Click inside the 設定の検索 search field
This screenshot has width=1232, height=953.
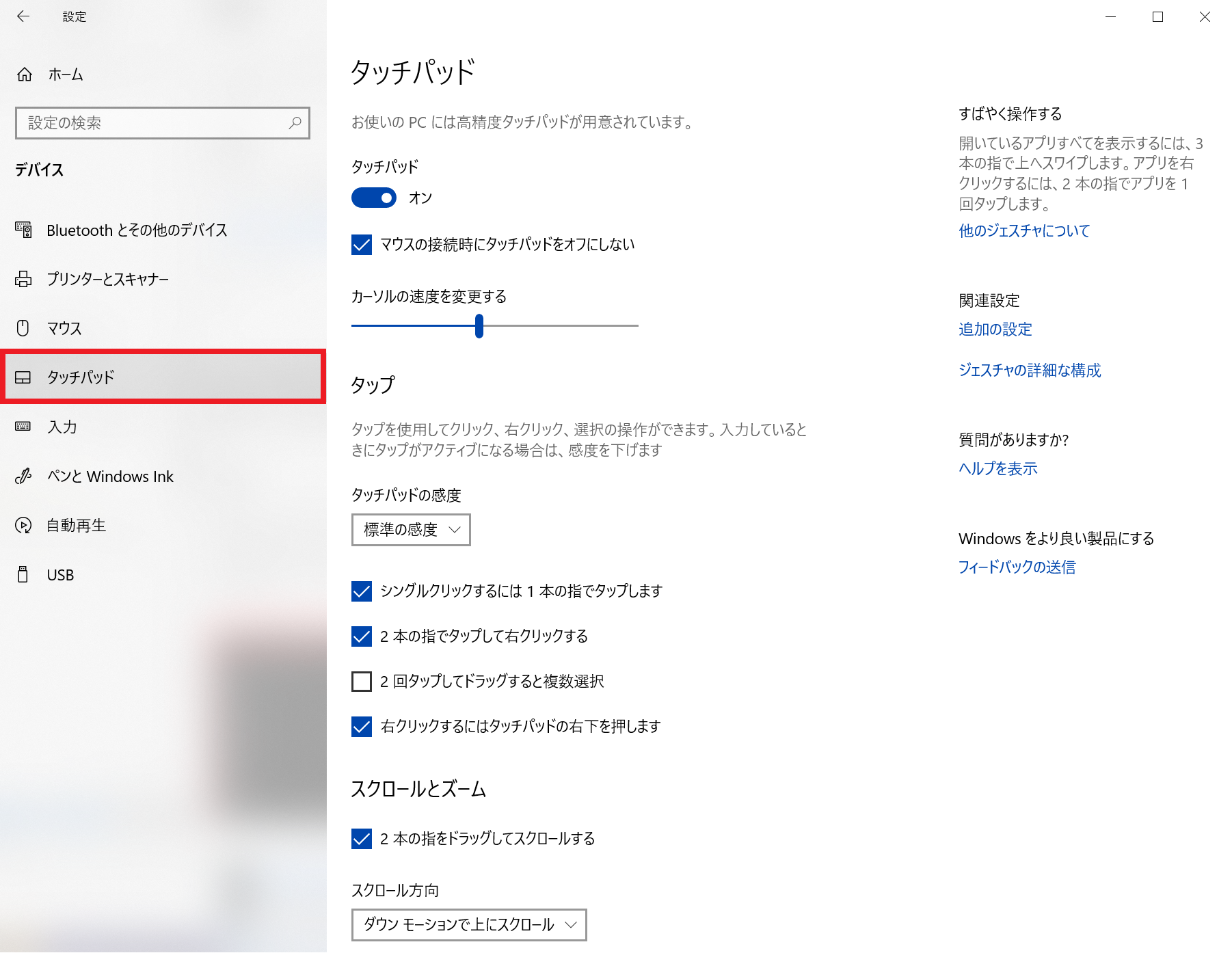163,123
